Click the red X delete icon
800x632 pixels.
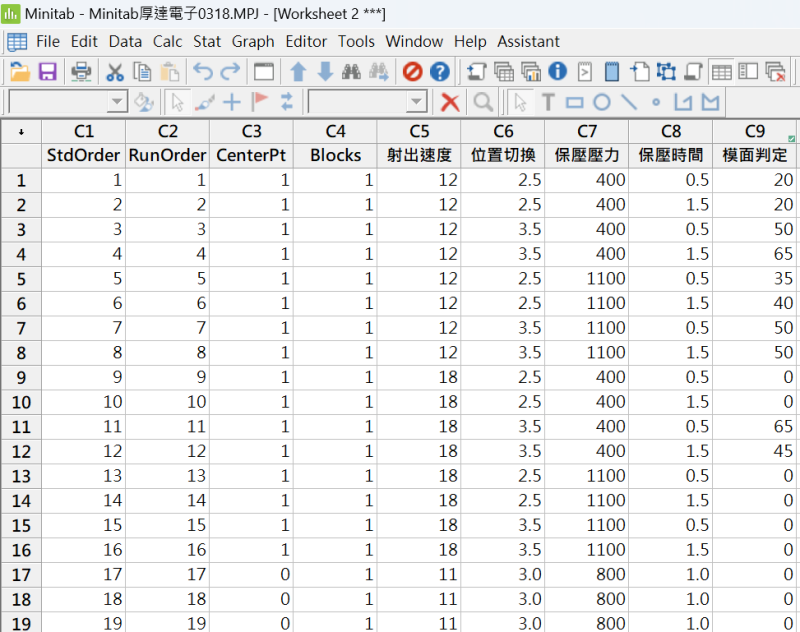click(451, 102)
